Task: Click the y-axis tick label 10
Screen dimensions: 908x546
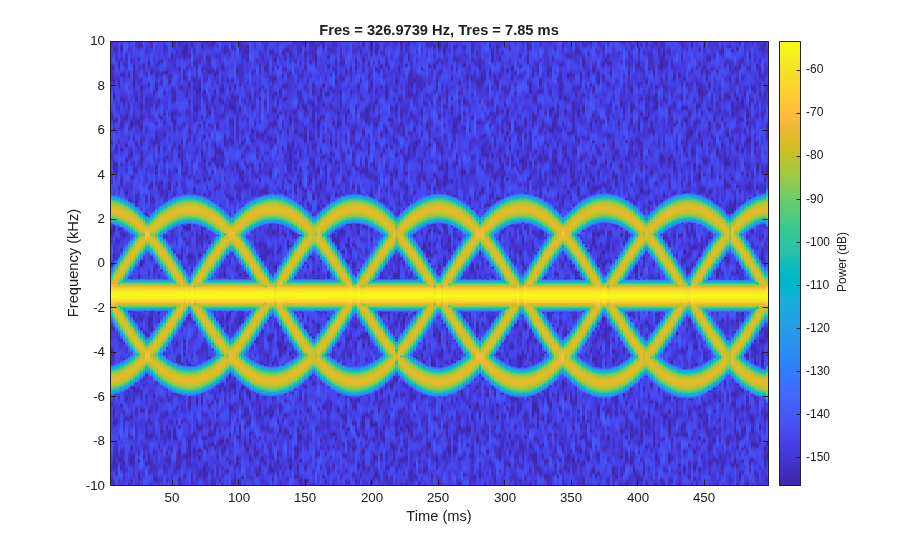Action: pos(98,41)
